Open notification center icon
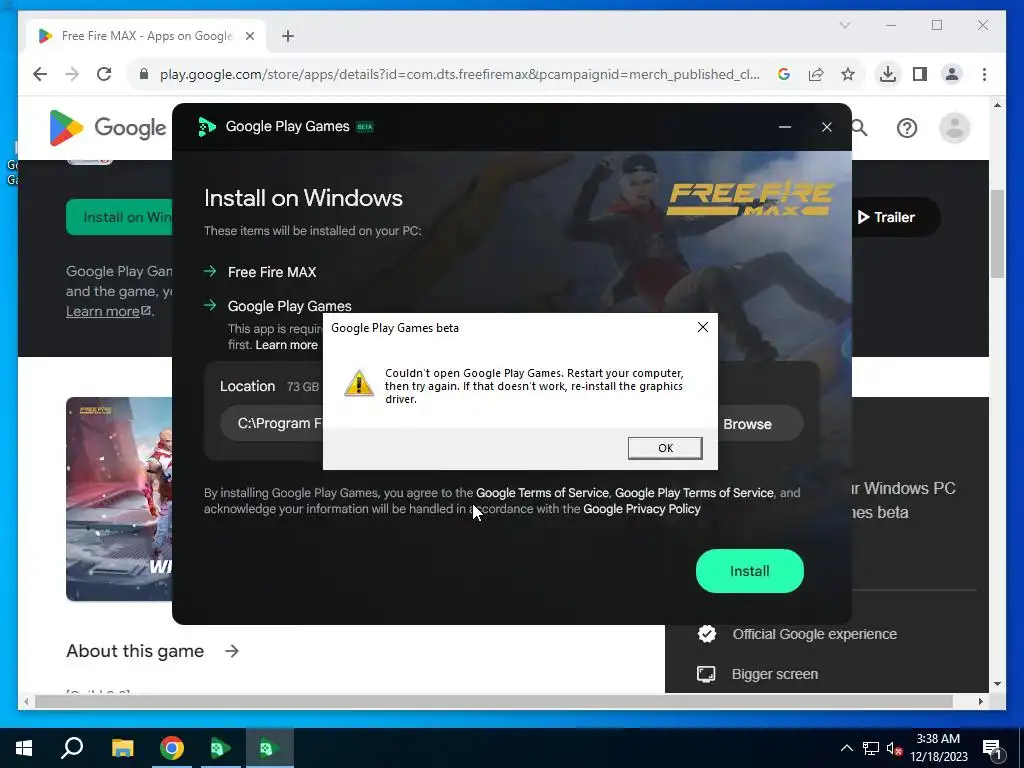This screenshot has height=768, width=1024. tap(992, 749)
